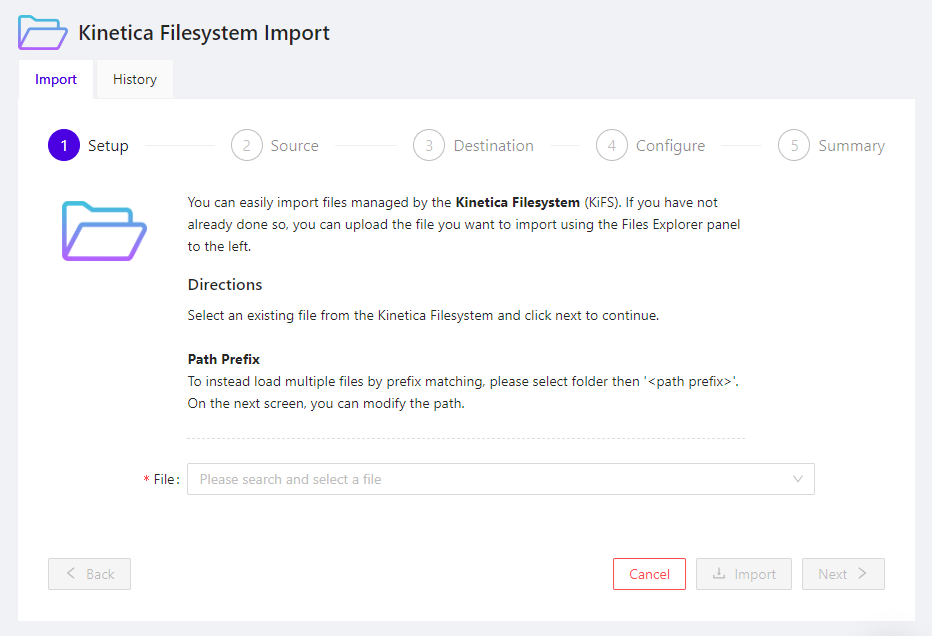Click the Summary step circle numbered 5
This screenshot has height=636, width=932.
pyautogui.click(x=794, y=145)
